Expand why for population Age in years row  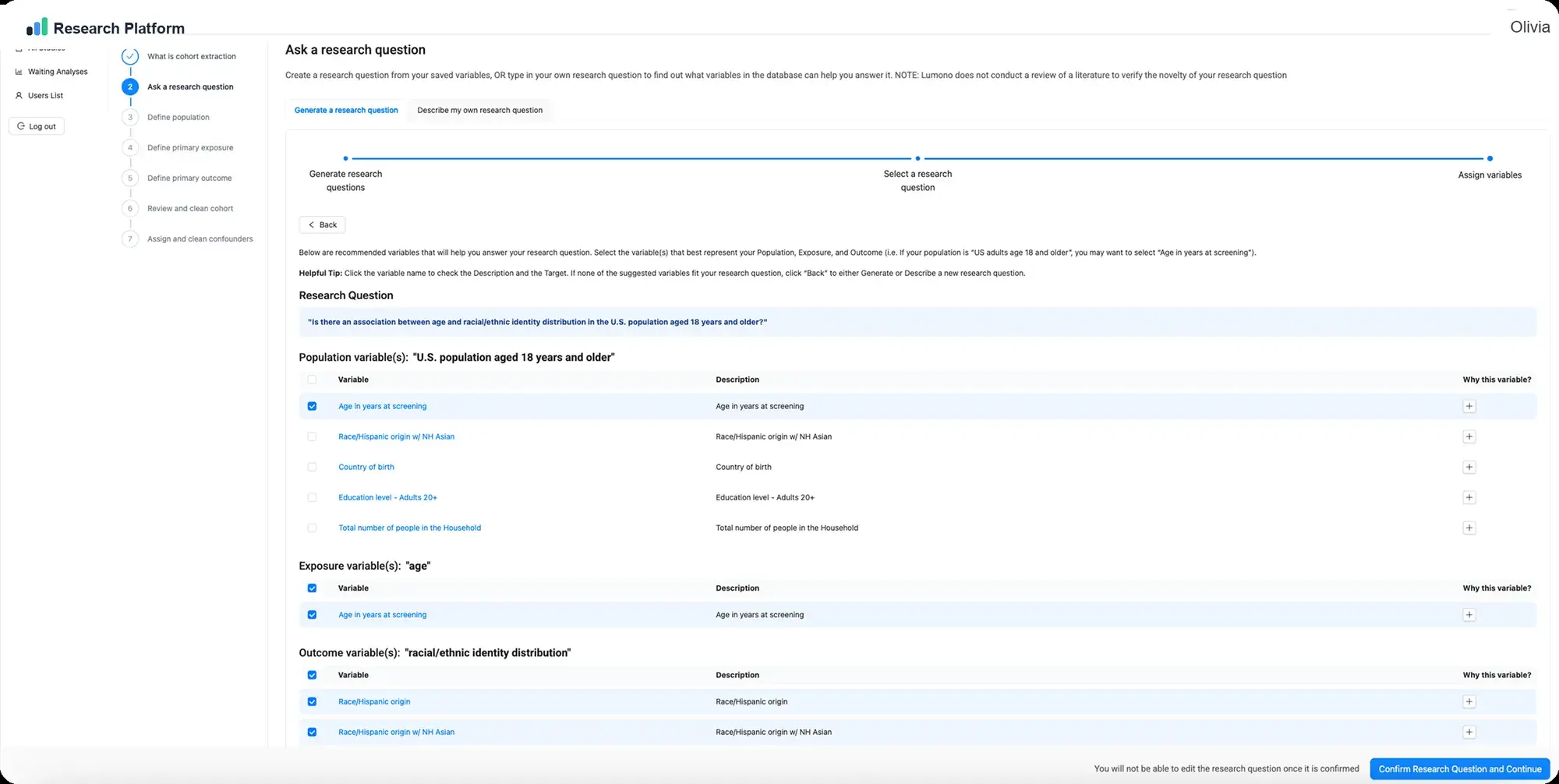click(x=1469, y=406)
